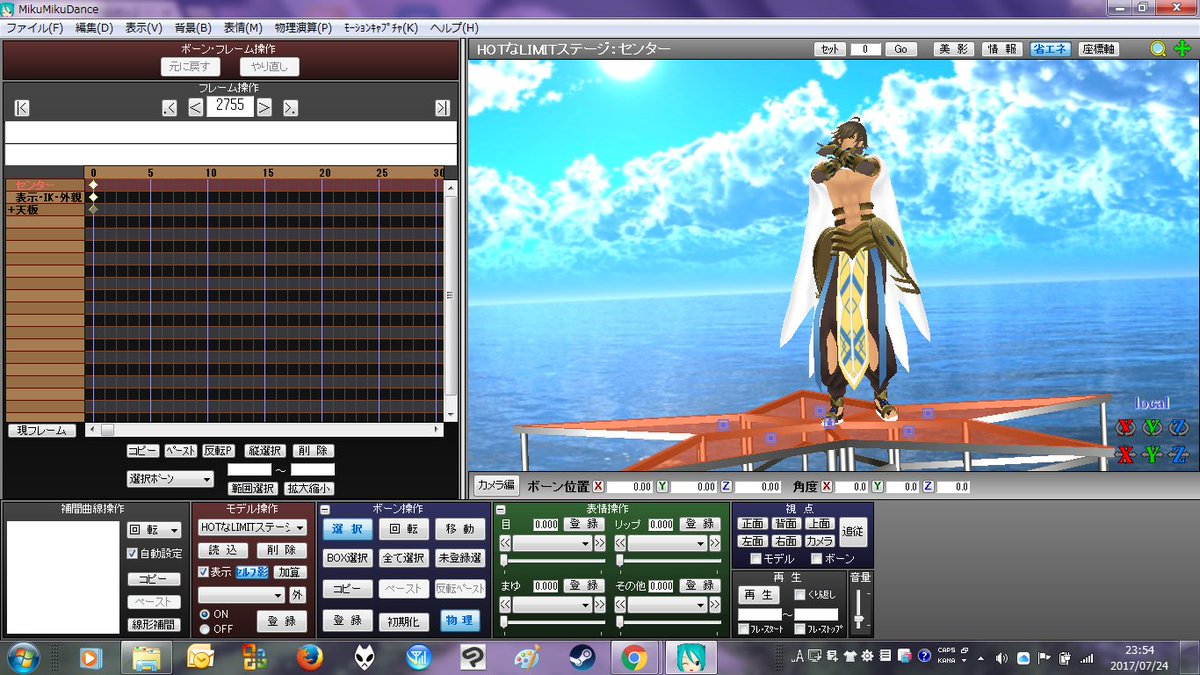Click the blue Z local rotation axis icon

tap(1179, 427)
